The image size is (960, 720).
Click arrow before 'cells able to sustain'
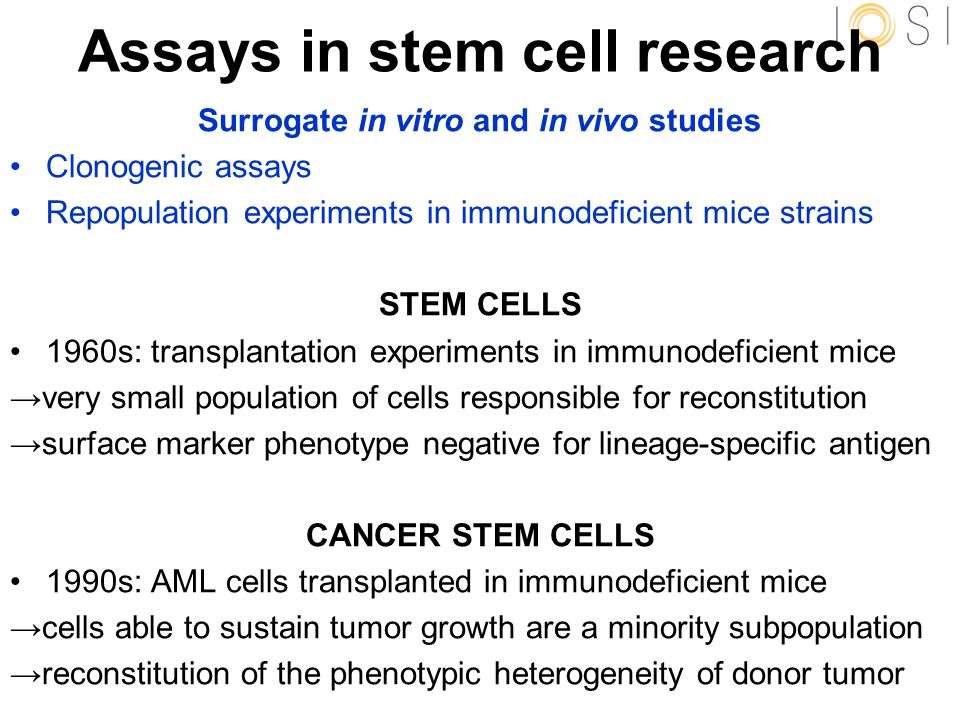(x=26, y=629)
